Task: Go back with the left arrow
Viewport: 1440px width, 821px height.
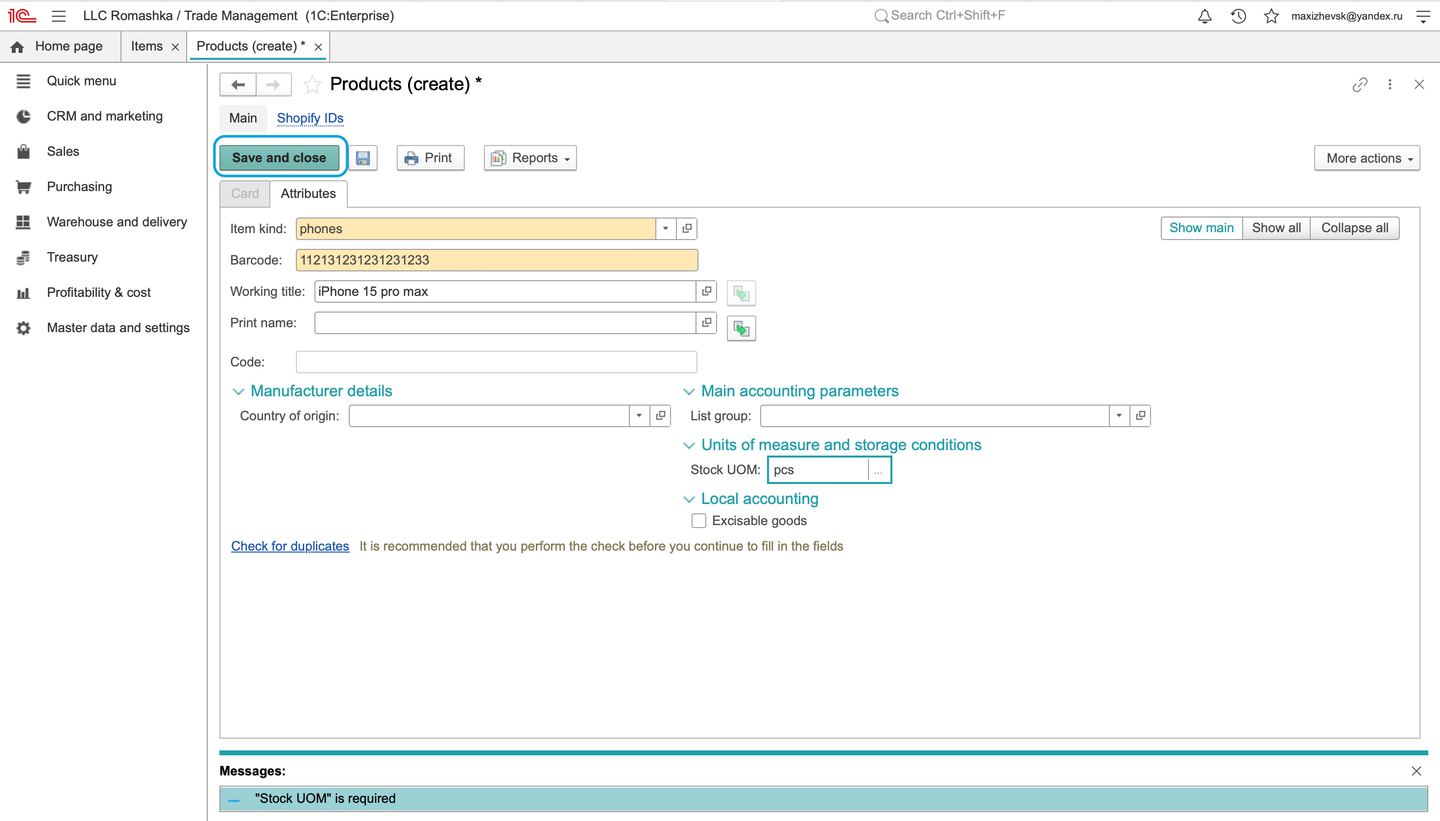Action: pos(238,85)
